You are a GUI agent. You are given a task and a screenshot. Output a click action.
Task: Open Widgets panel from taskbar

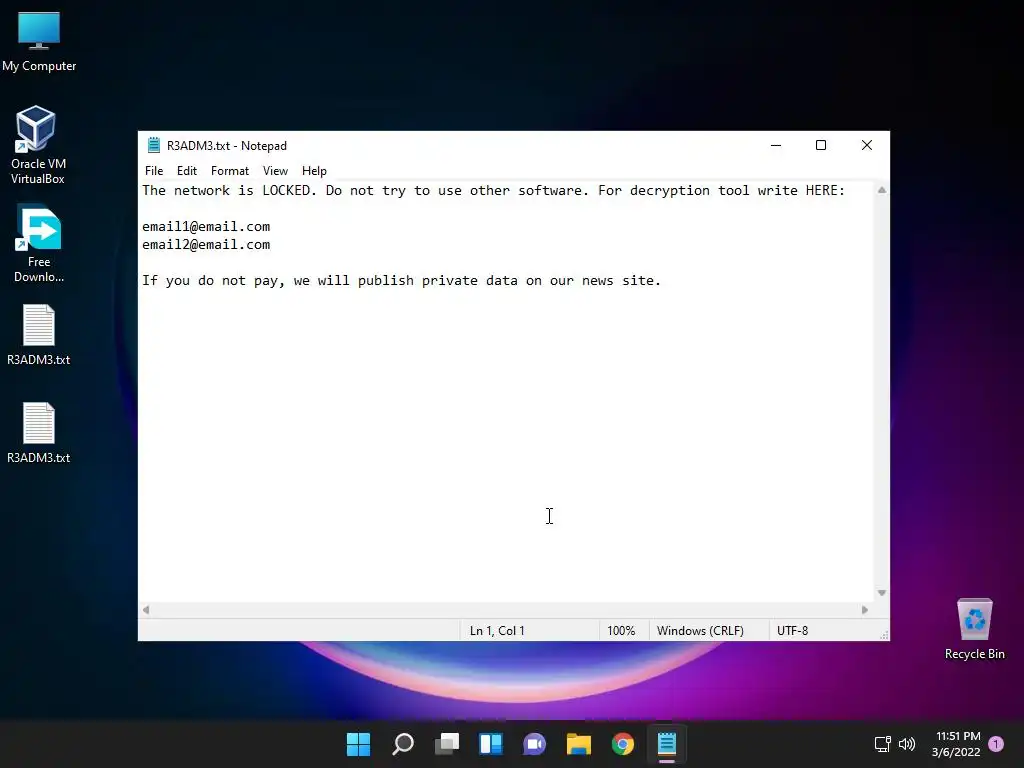[x=491, y=744]
